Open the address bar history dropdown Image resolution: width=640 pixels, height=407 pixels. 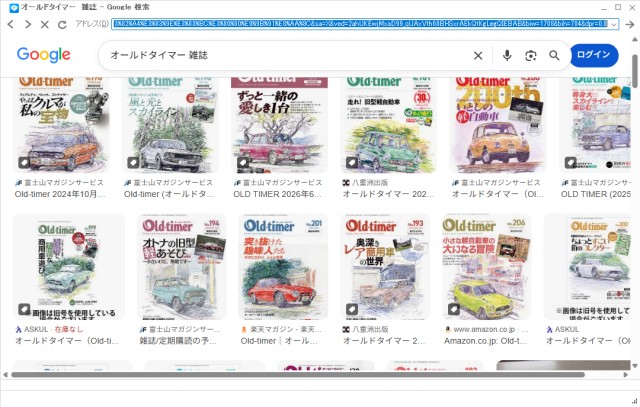coord(614,24)
